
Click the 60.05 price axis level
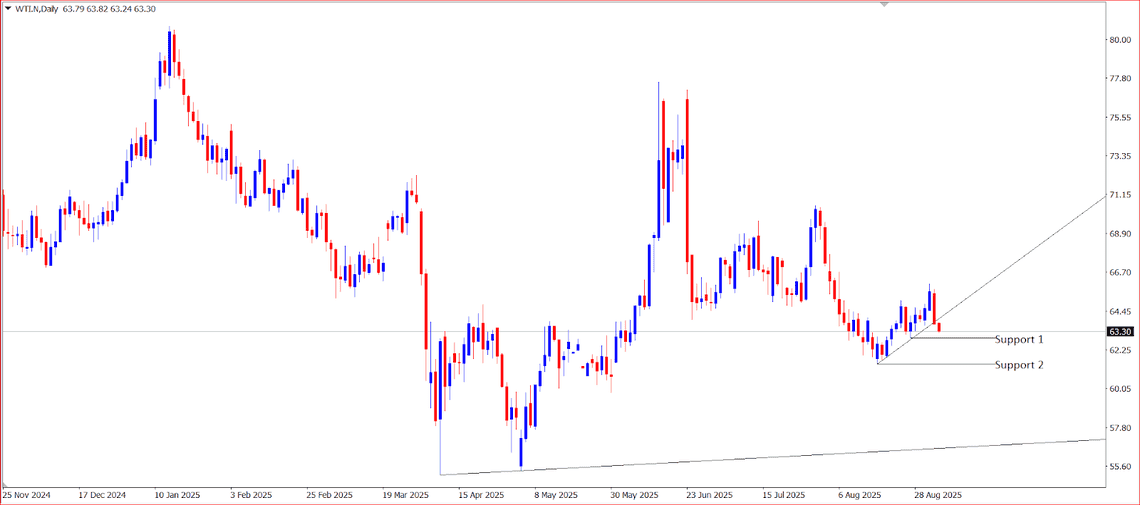(1119, 389)
